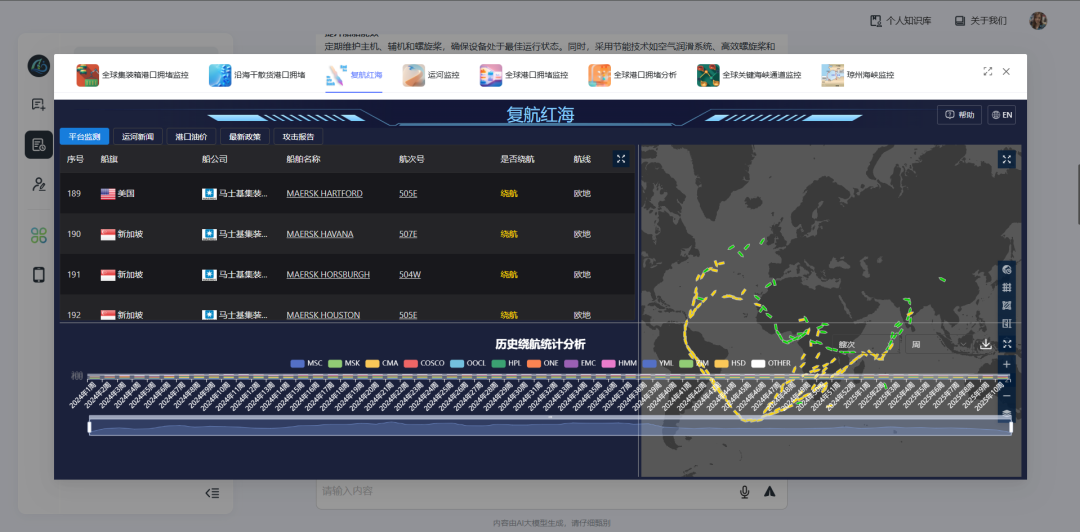
Task: Switch to the 攻击报告 sub-tab
Action: (x=298, y=136)
